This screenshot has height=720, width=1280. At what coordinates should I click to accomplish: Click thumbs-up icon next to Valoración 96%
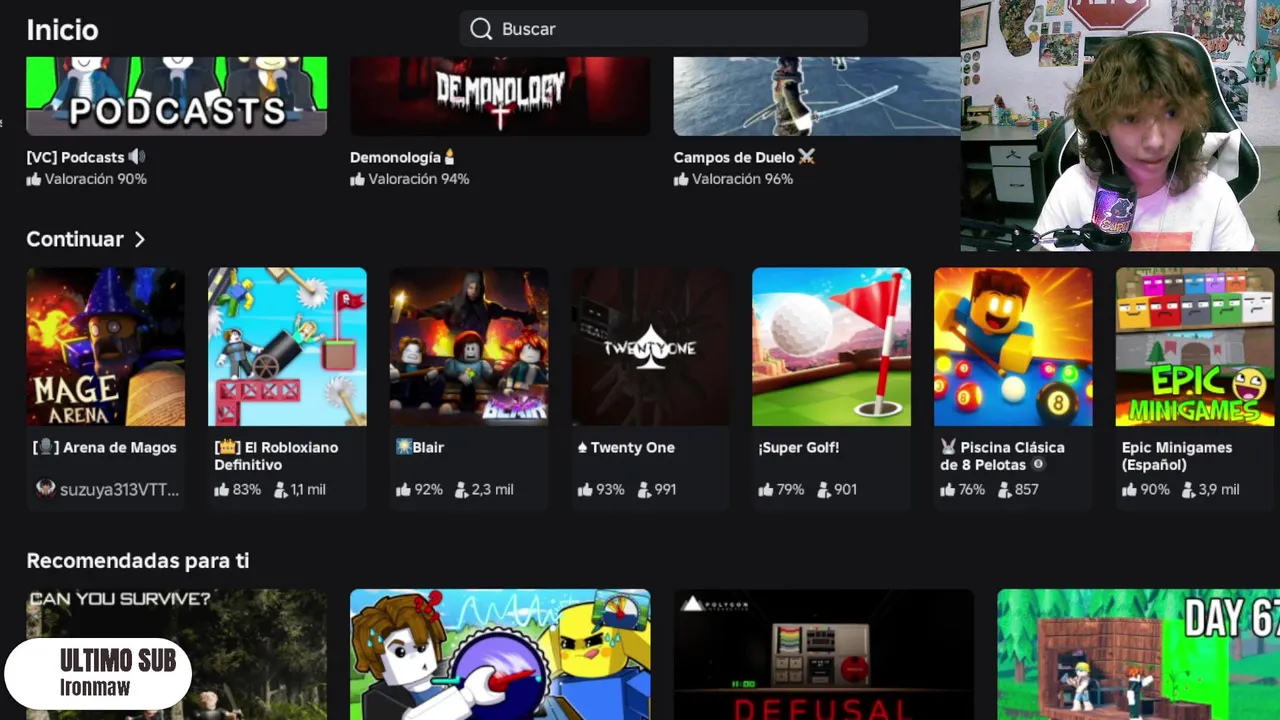pos(682,179)
